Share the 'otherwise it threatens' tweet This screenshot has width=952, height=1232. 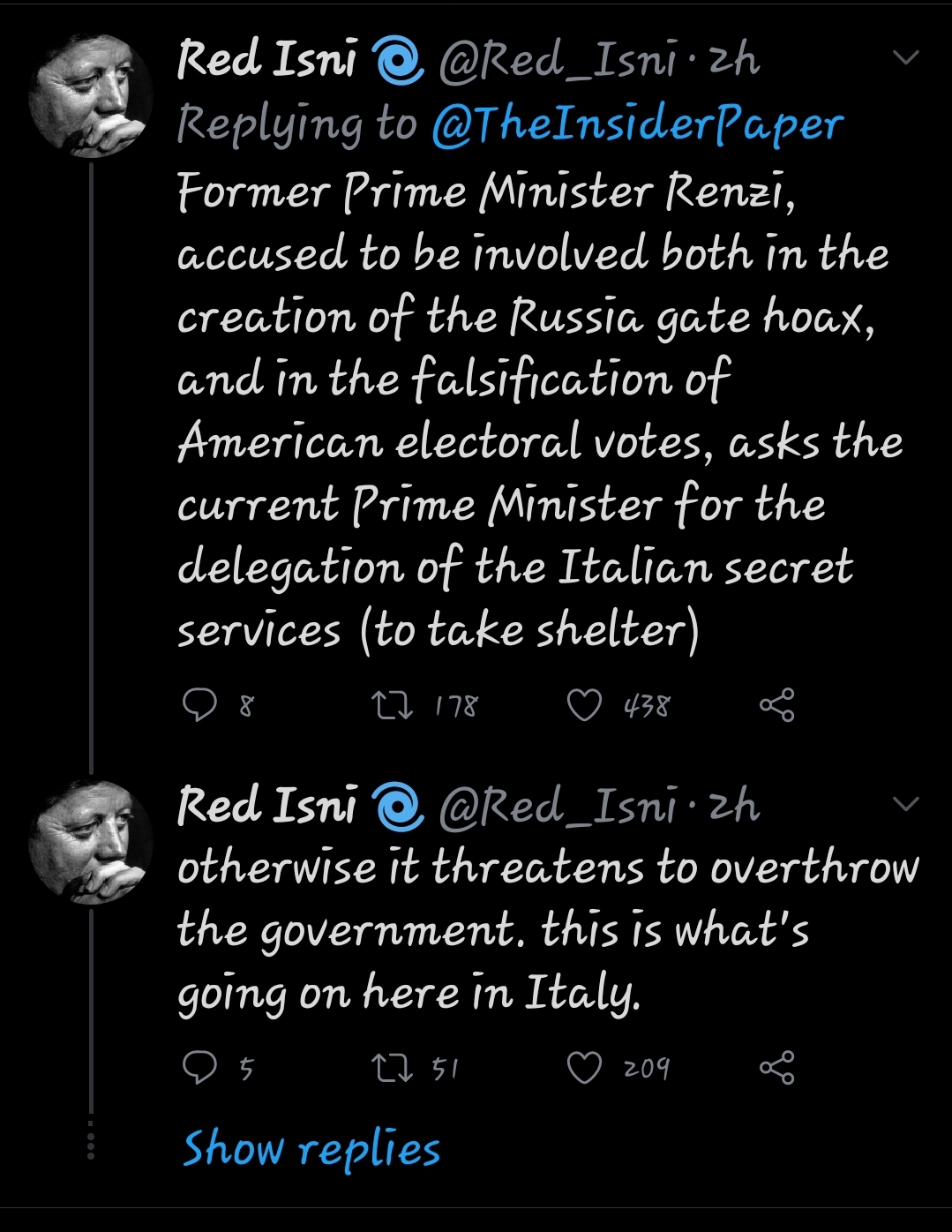pyautogui.click(x=776, y=1068)
